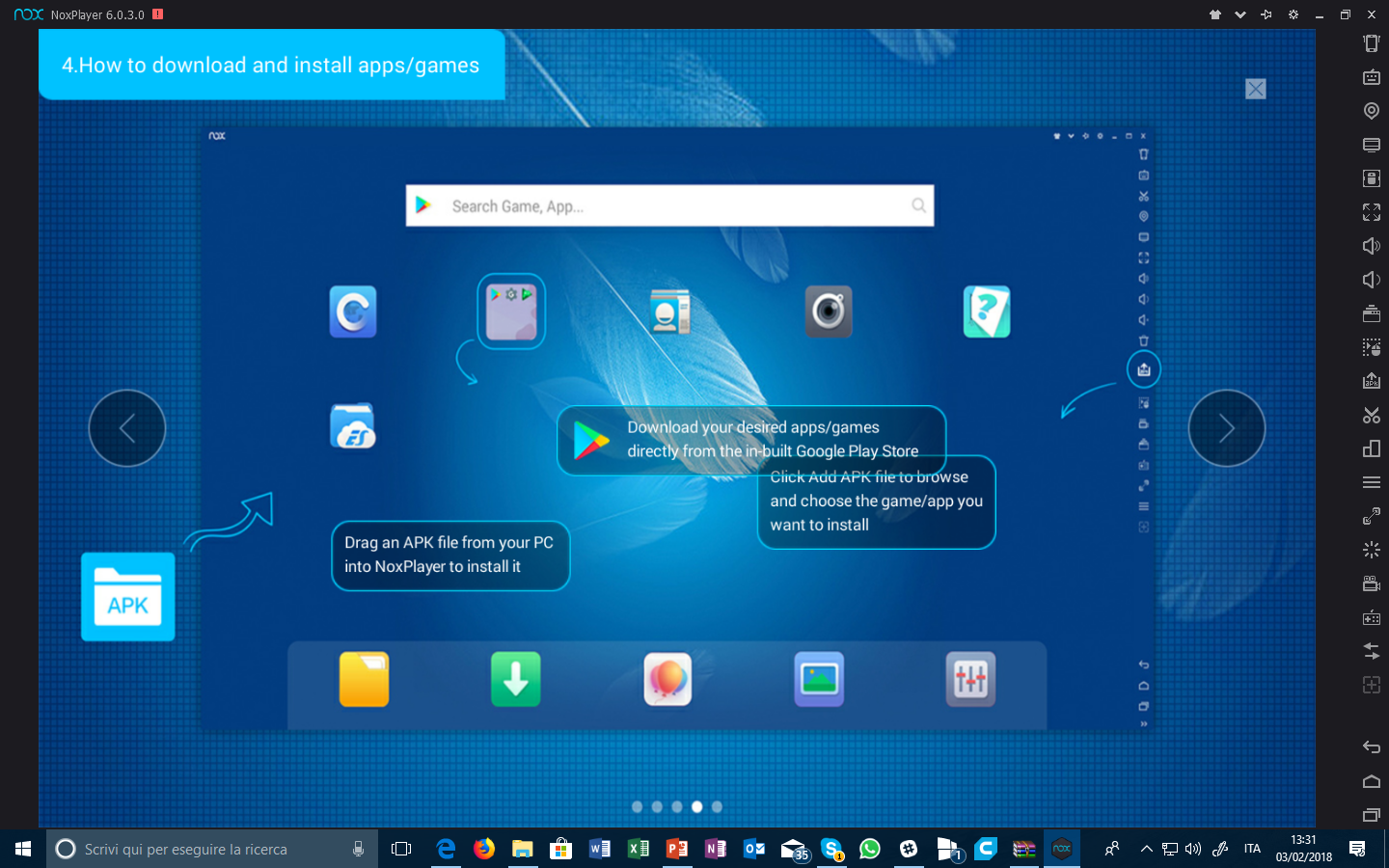The image size is (1389, 868).
Task: Open Windows notification center
Action: pyautogui.click(x=1357, y=849)
